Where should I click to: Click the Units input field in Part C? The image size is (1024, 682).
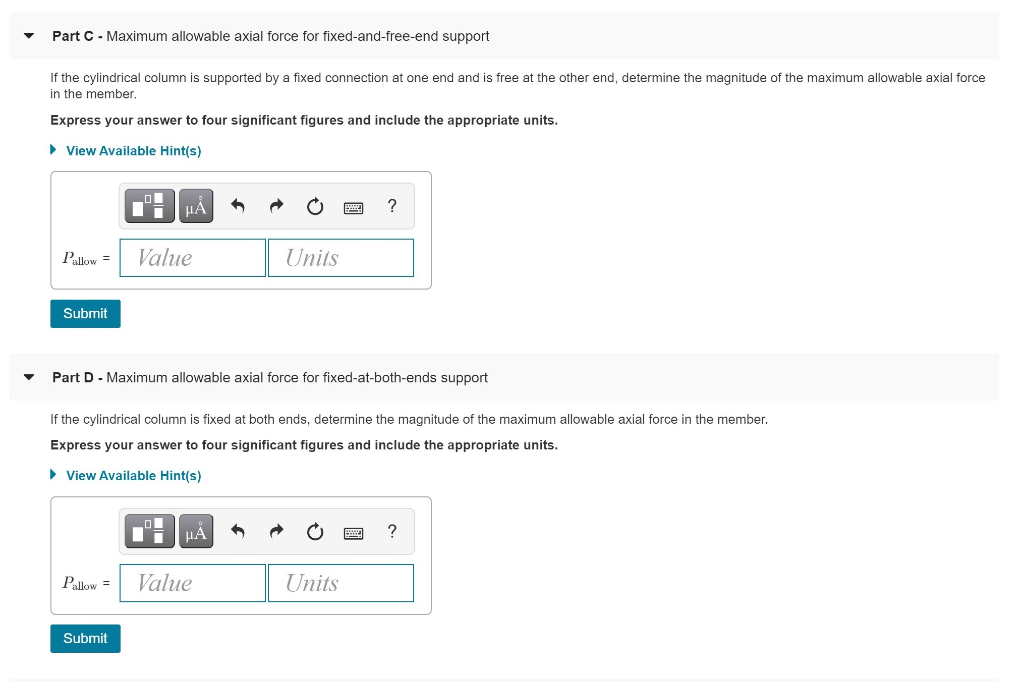[340, 258]
